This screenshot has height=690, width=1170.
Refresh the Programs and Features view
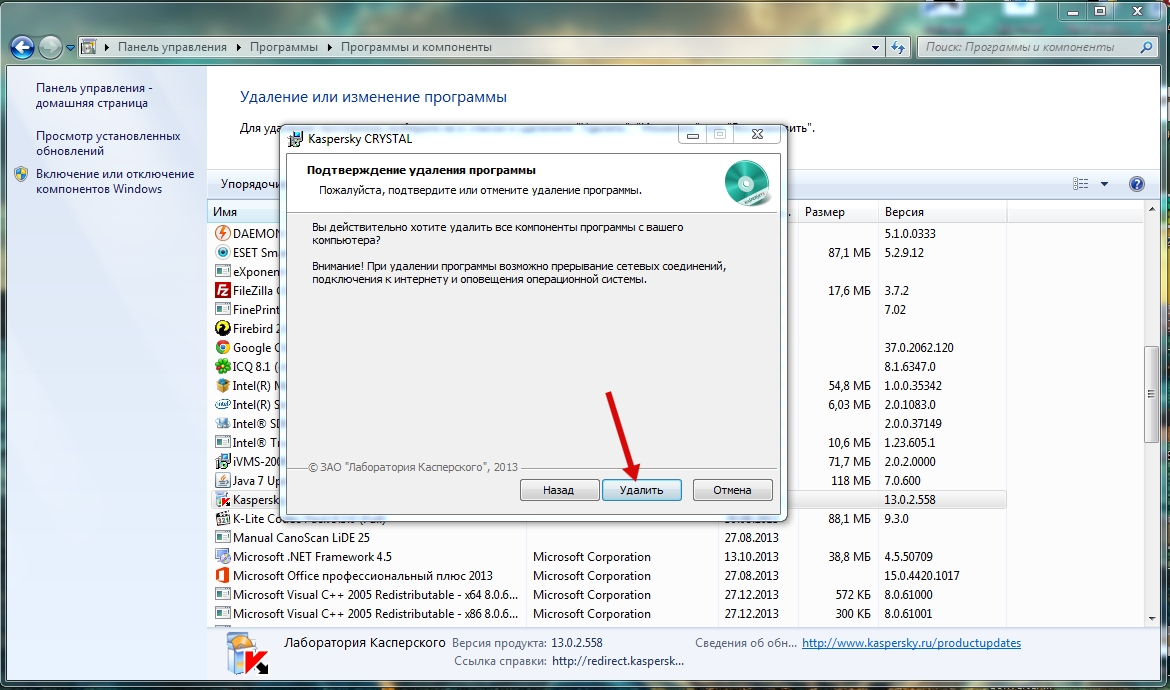click(x=898, y=47)
